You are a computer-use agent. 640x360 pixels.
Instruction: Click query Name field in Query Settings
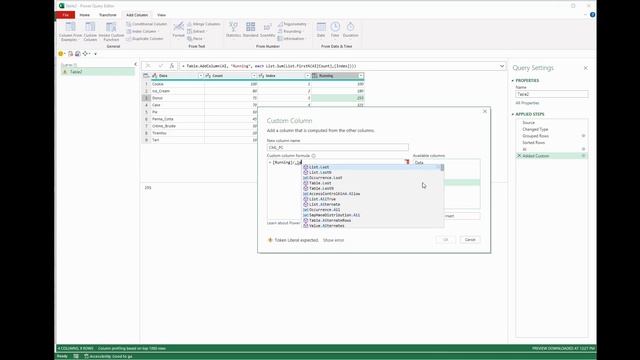pyautogui.click(x=551, y=94)
